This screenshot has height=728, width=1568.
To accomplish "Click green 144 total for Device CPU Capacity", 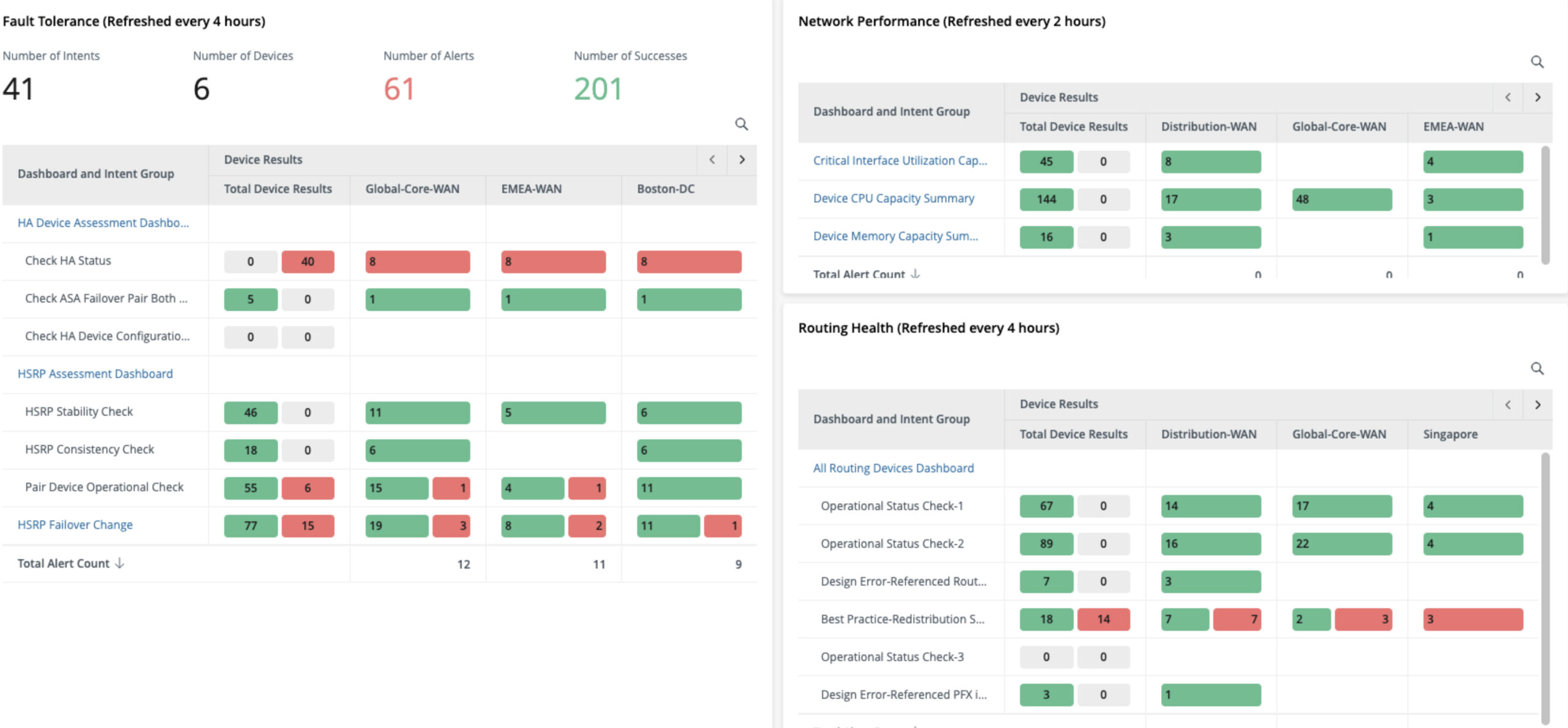I will coord(1046,199).
